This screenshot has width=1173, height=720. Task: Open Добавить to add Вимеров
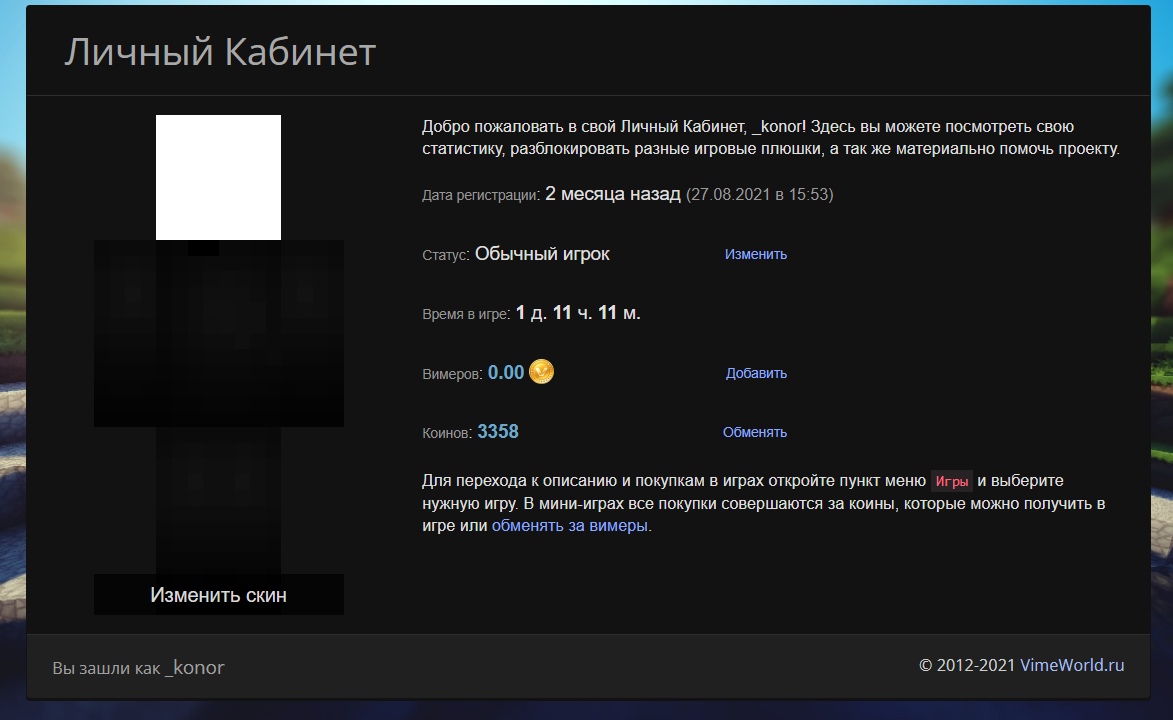pyautogui.click(x=755, y=372)
